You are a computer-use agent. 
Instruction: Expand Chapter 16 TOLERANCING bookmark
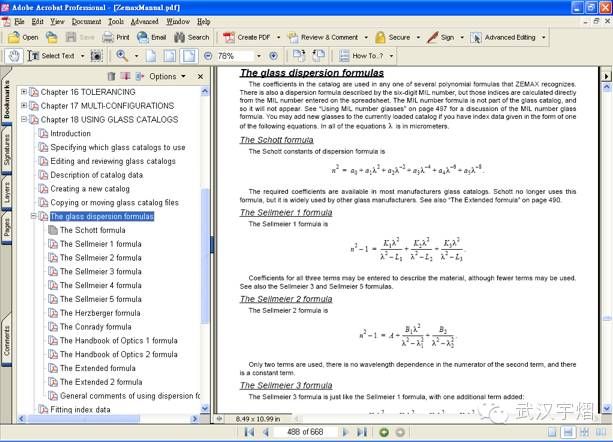[24, 92]
